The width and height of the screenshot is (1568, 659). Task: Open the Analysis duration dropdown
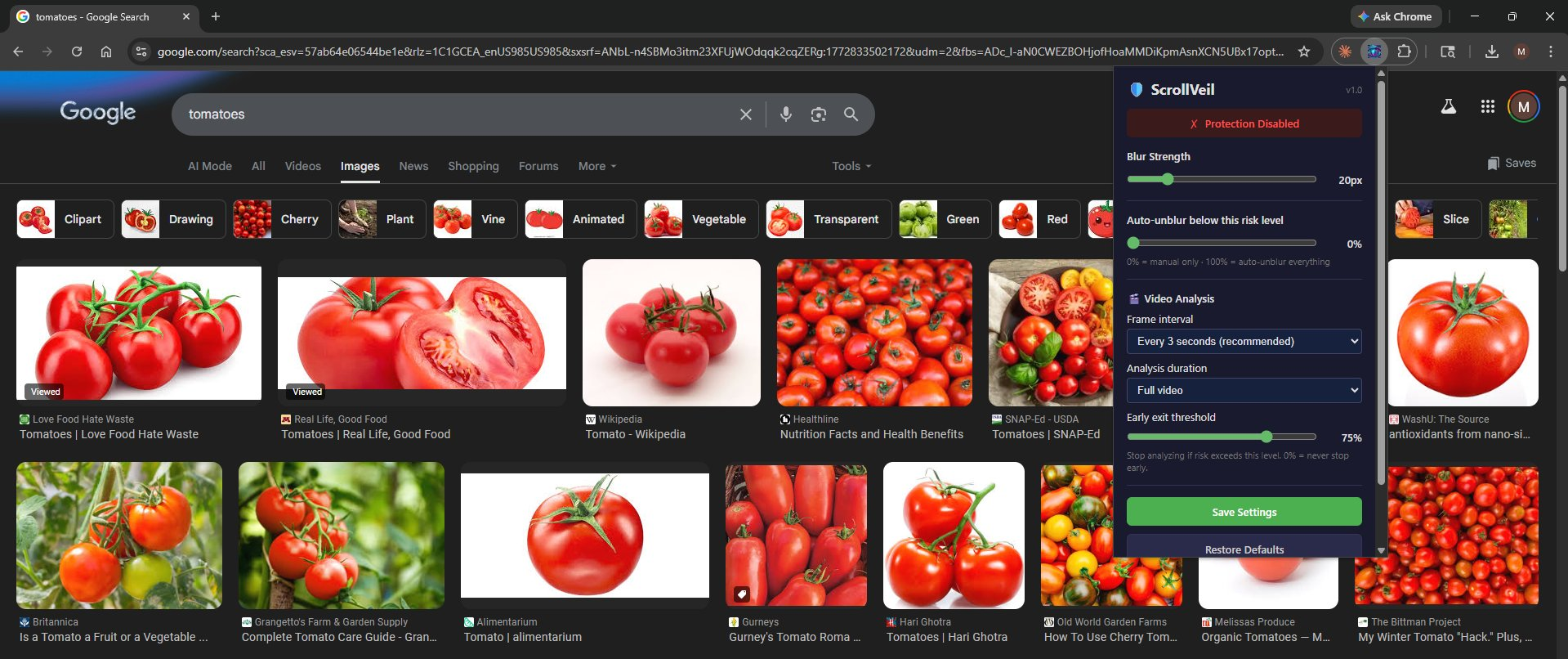tap(1244, 390)
